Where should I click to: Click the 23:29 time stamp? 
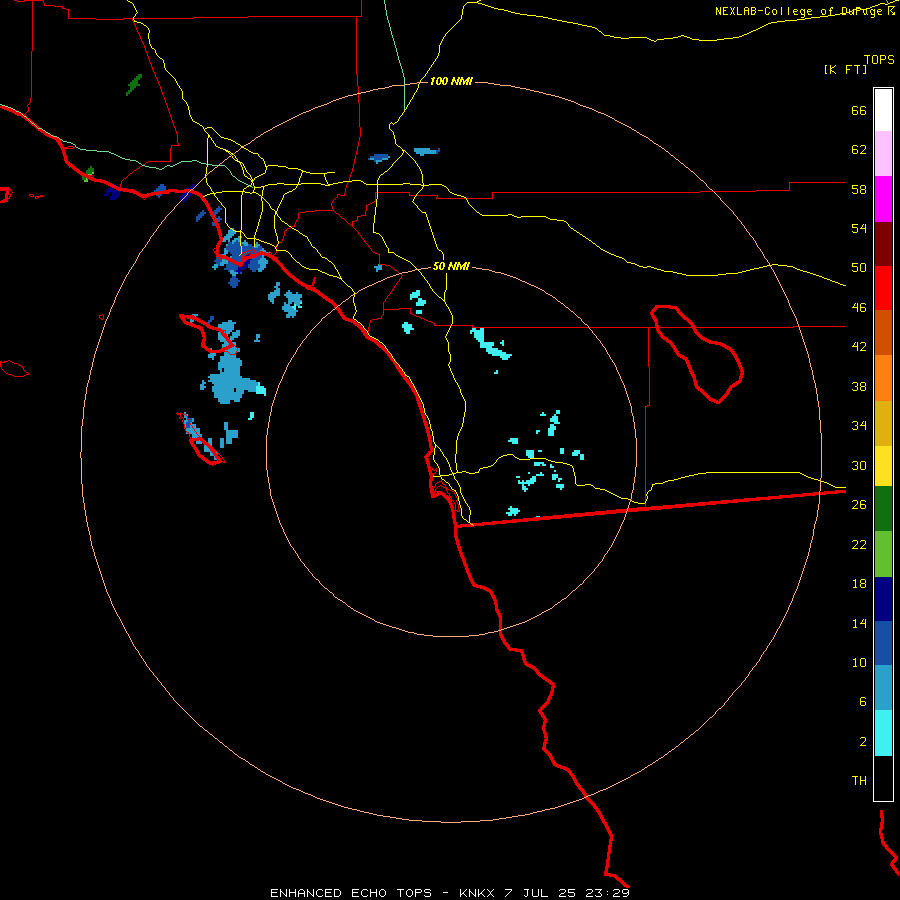point(608,893)
